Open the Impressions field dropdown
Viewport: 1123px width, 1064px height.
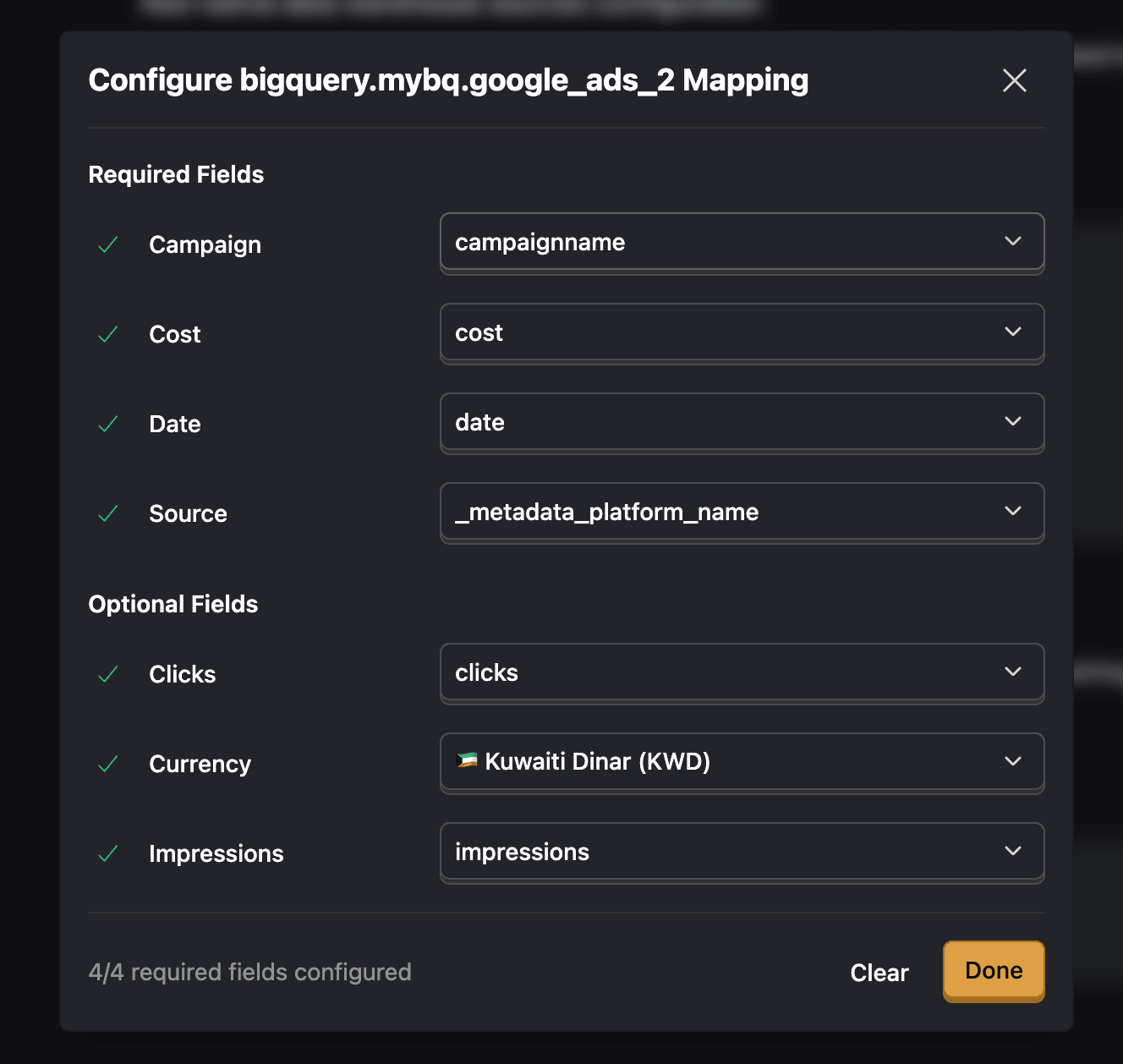(742, 852)
